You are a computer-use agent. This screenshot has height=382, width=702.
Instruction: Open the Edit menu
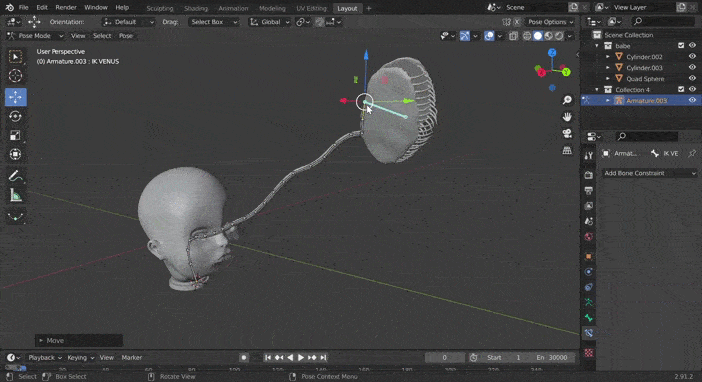tap(42, 8)
